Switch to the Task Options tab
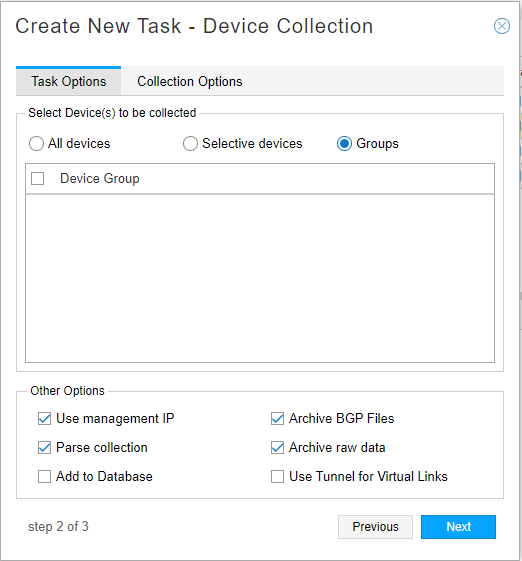The height and width of the screenshot is (561, 522). [68, 81]
